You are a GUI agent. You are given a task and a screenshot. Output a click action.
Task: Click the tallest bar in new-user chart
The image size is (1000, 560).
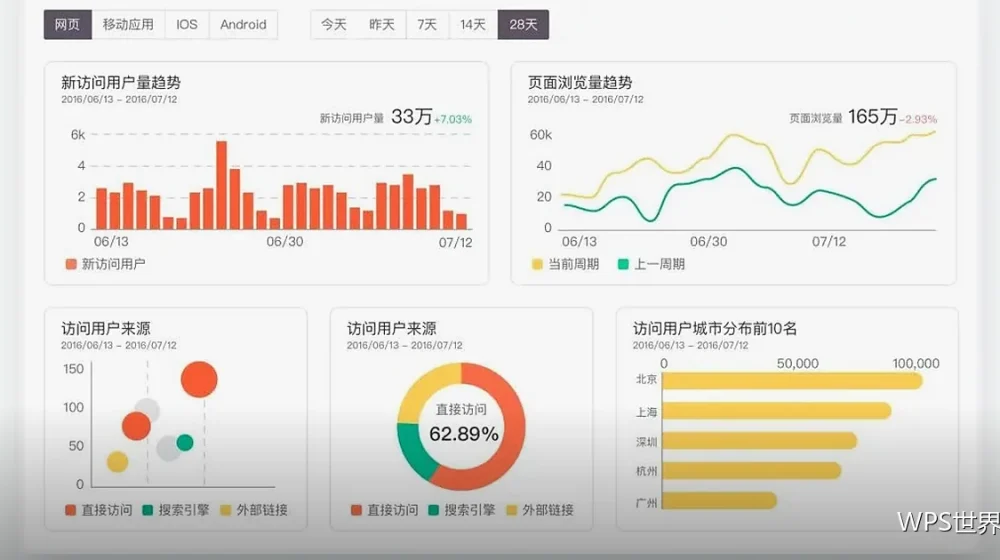[221, 185]
